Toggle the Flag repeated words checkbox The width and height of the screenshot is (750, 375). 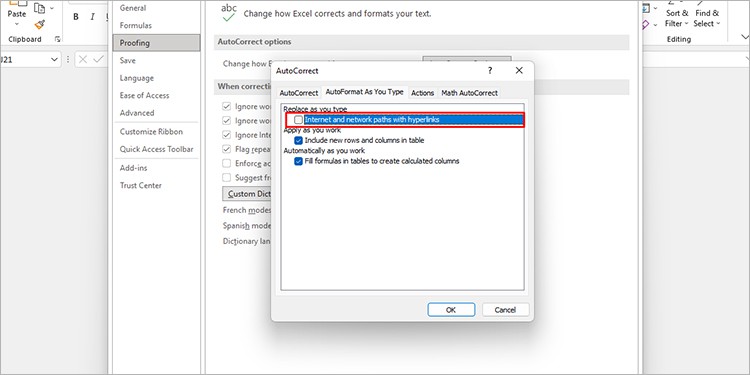coord(226,149)
